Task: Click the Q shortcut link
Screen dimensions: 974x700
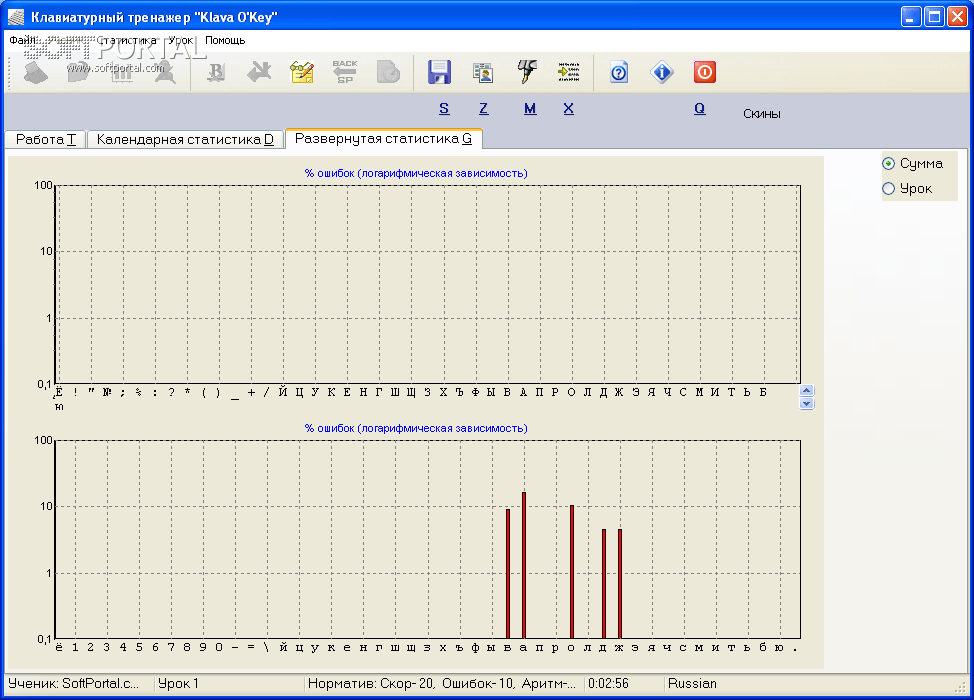Action: coord(700,109)
